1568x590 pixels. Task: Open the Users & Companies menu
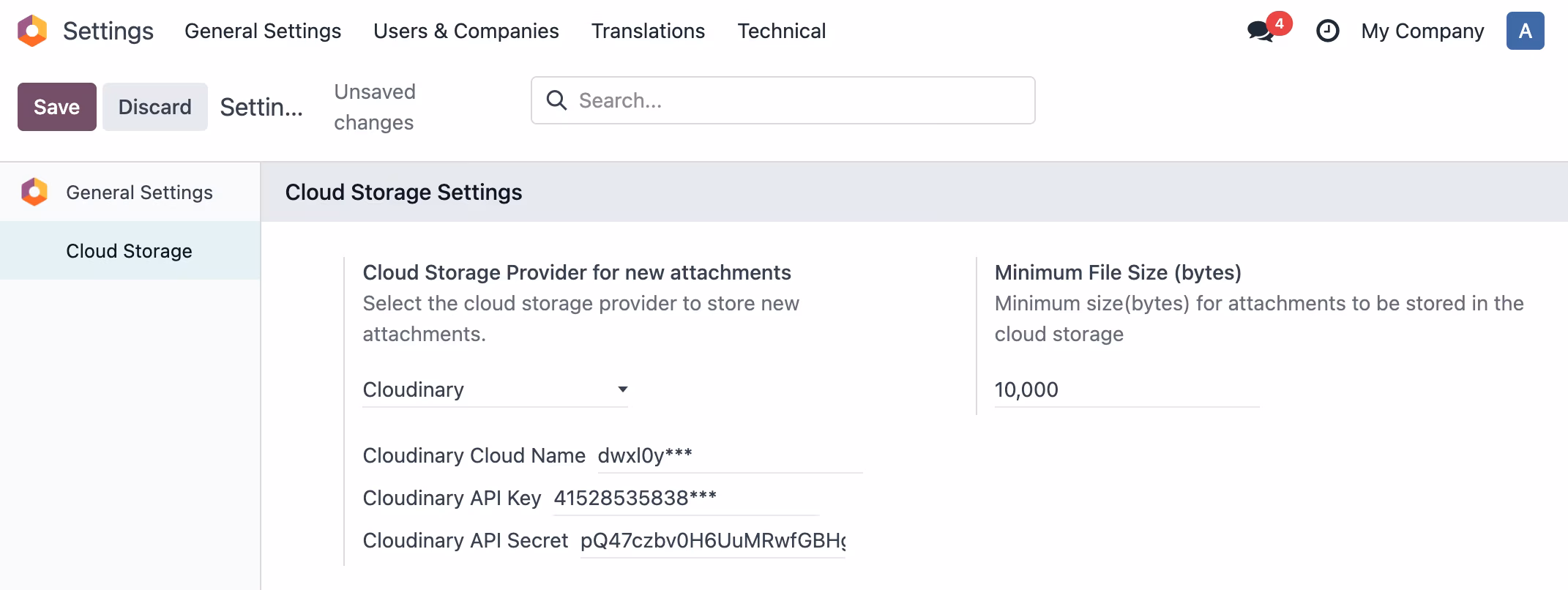(466, 31)
